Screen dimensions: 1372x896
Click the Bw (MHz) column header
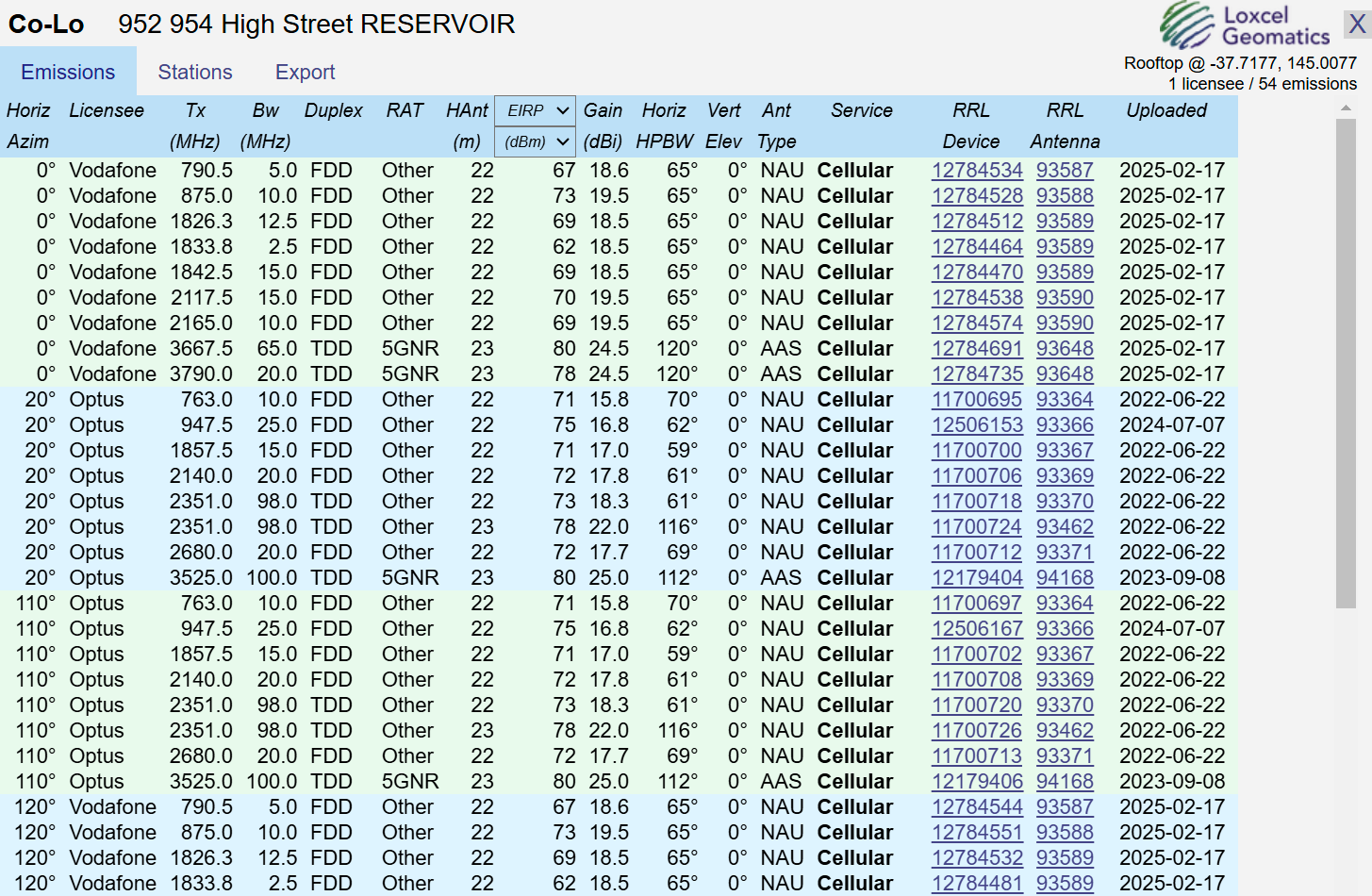pos(265,125)
